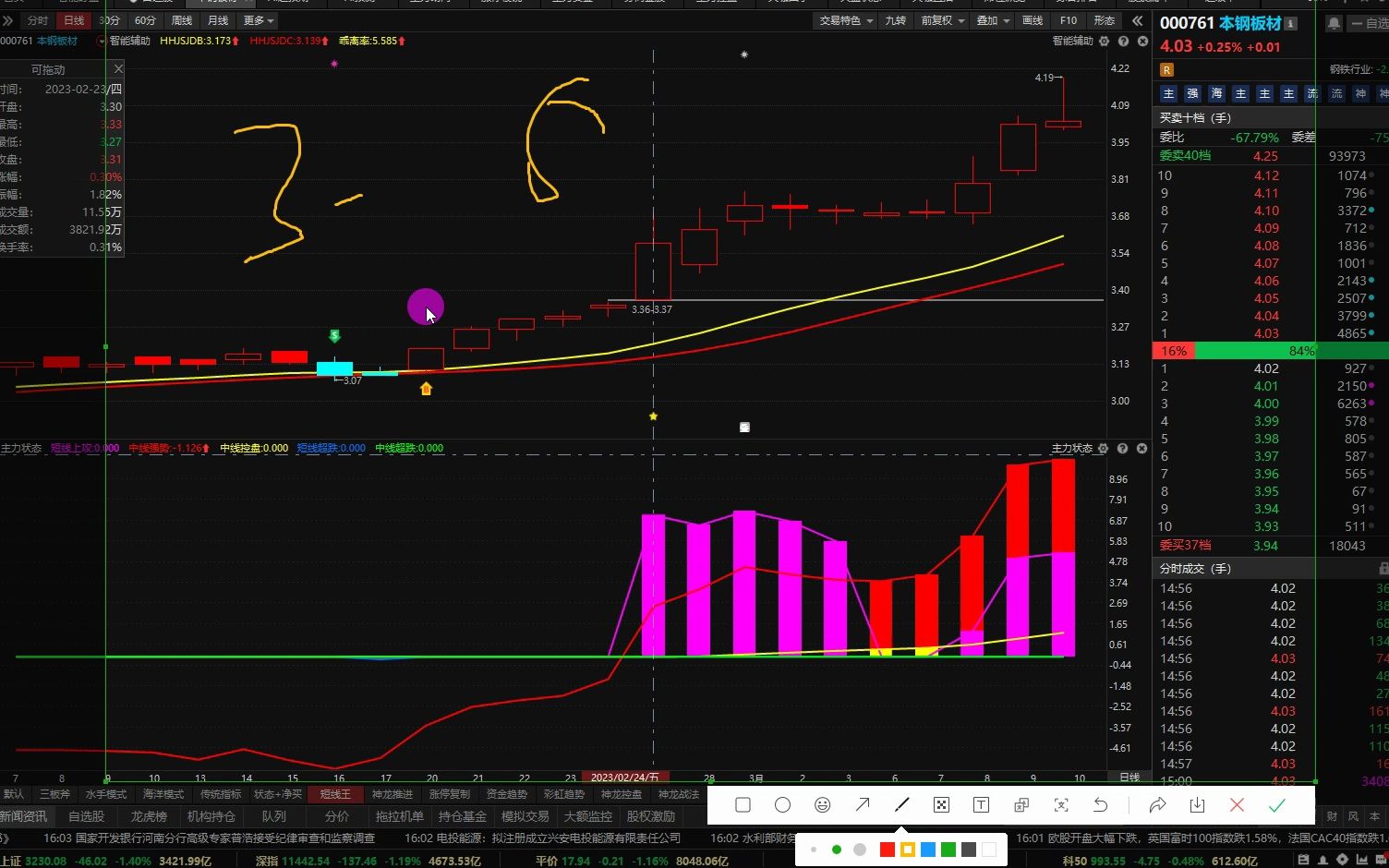Open settings gear of 主力状态 indicator
The width and height of the screenshot is (1389, 868).
tap(1103, 448)
